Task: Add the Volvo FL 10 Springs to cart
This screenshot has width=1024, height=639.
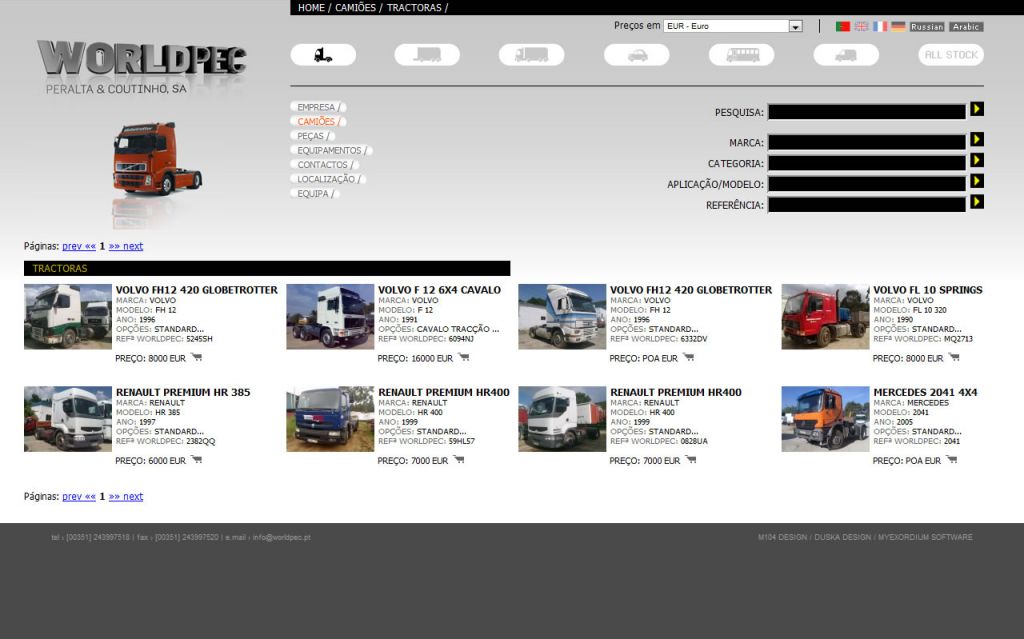Action: coord(951,358)
